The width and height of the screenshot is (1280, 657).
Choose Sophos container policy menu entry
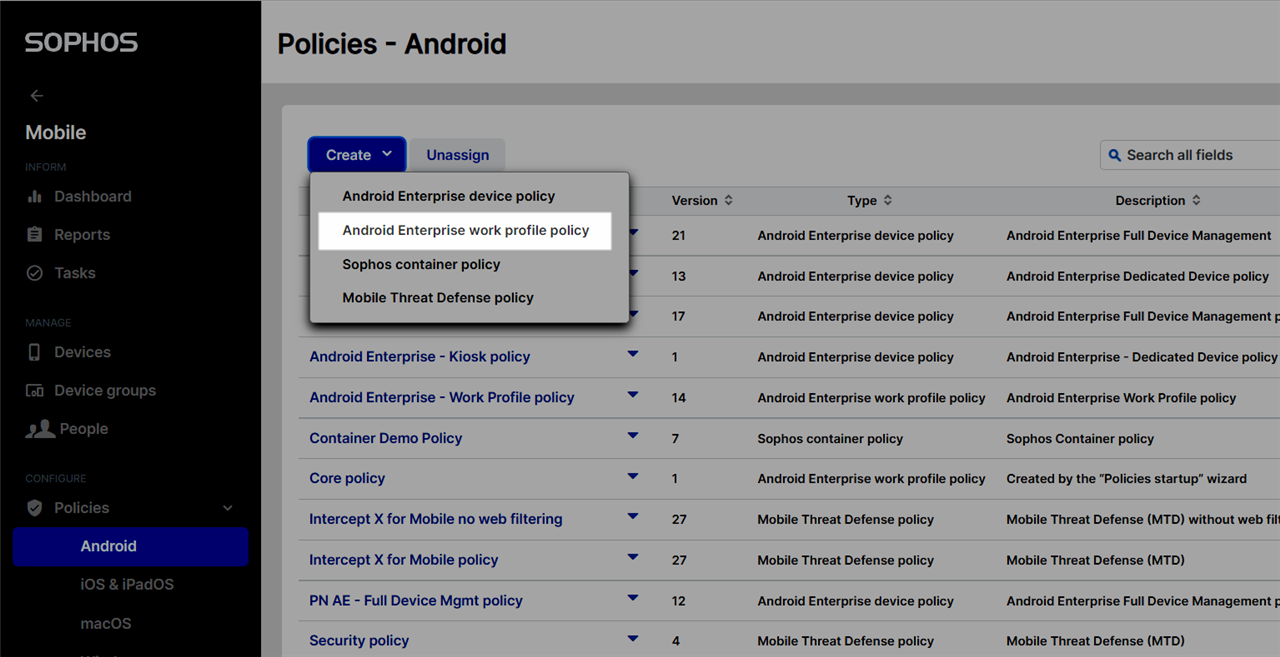coord(421,264)
